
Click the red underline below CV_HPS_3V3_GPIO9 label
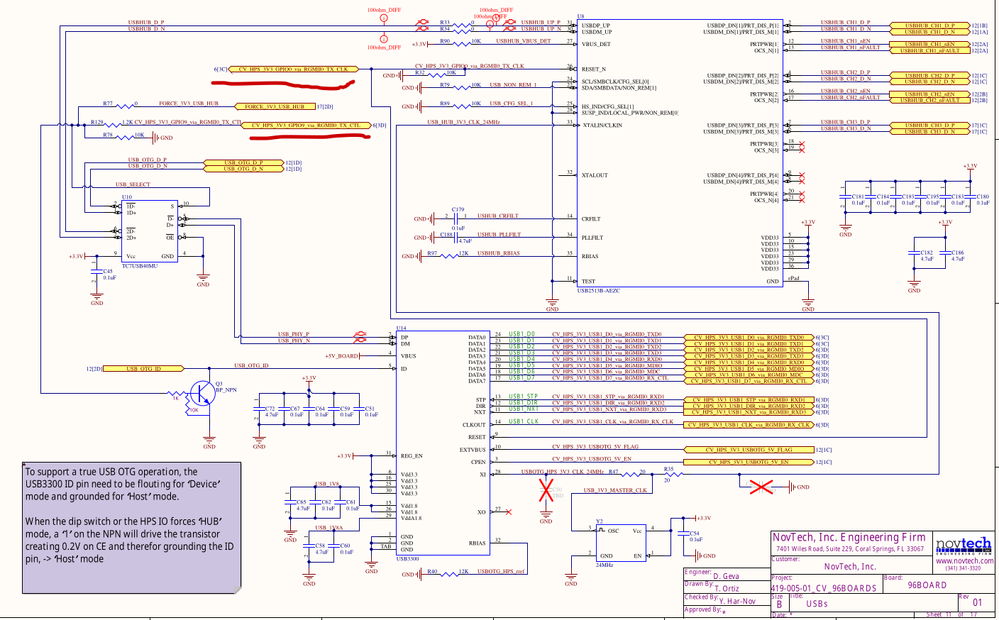pos(308,137)
